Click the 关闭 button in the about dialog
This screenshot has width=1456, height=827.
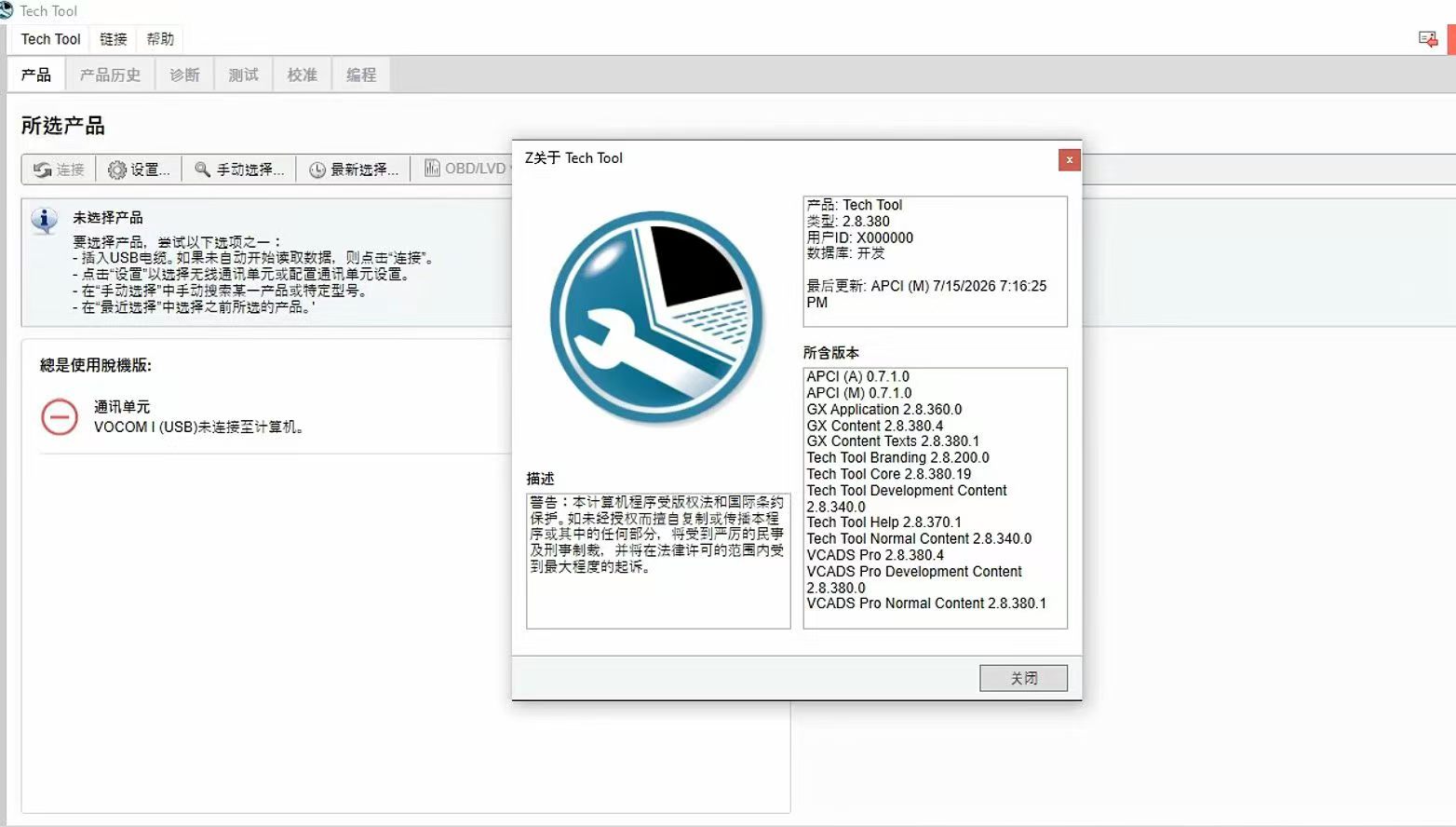[x=1023, y=678]
